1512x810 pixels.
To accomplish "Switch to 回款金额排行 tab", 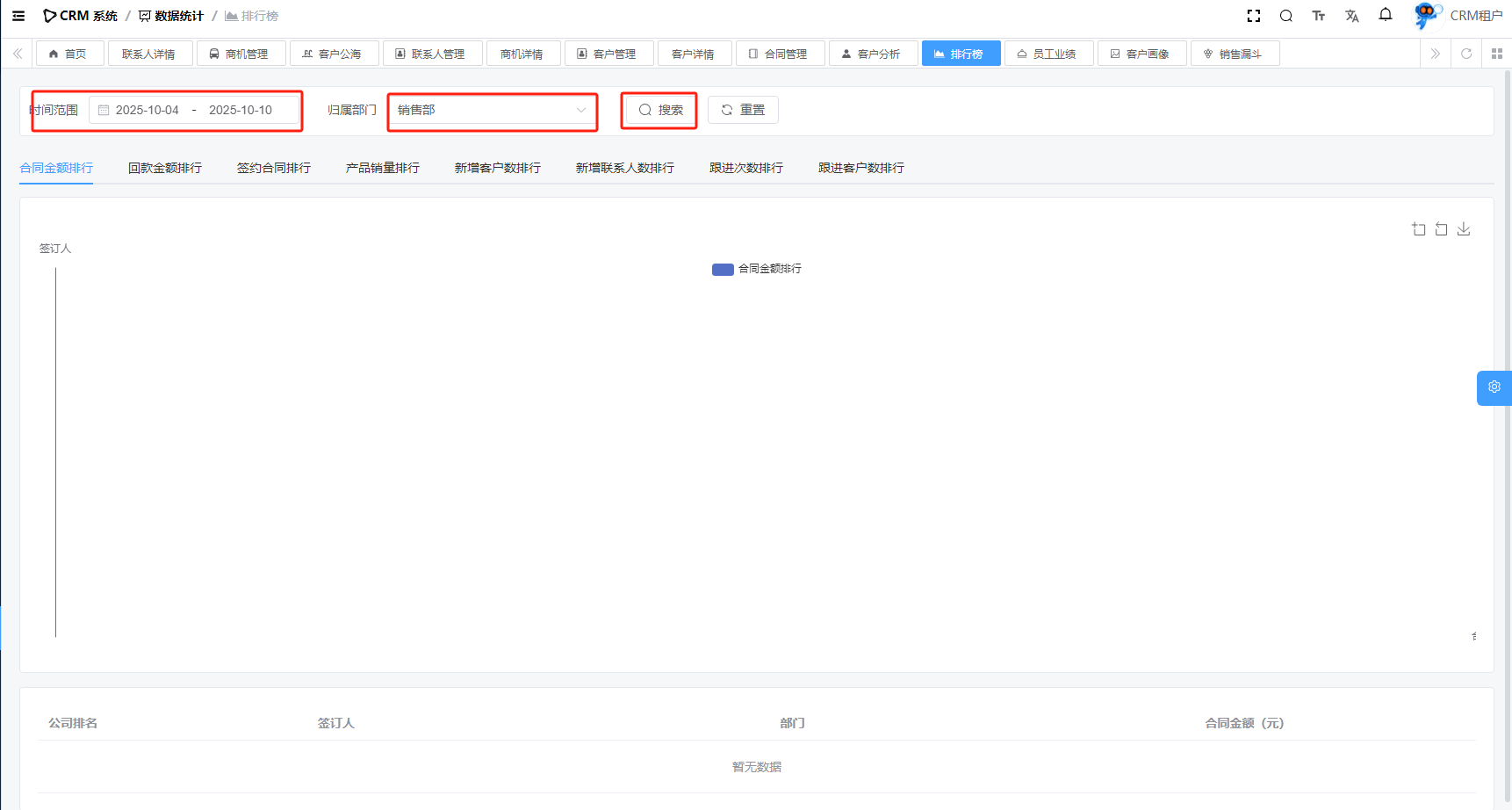I will (x=165, y=168).
